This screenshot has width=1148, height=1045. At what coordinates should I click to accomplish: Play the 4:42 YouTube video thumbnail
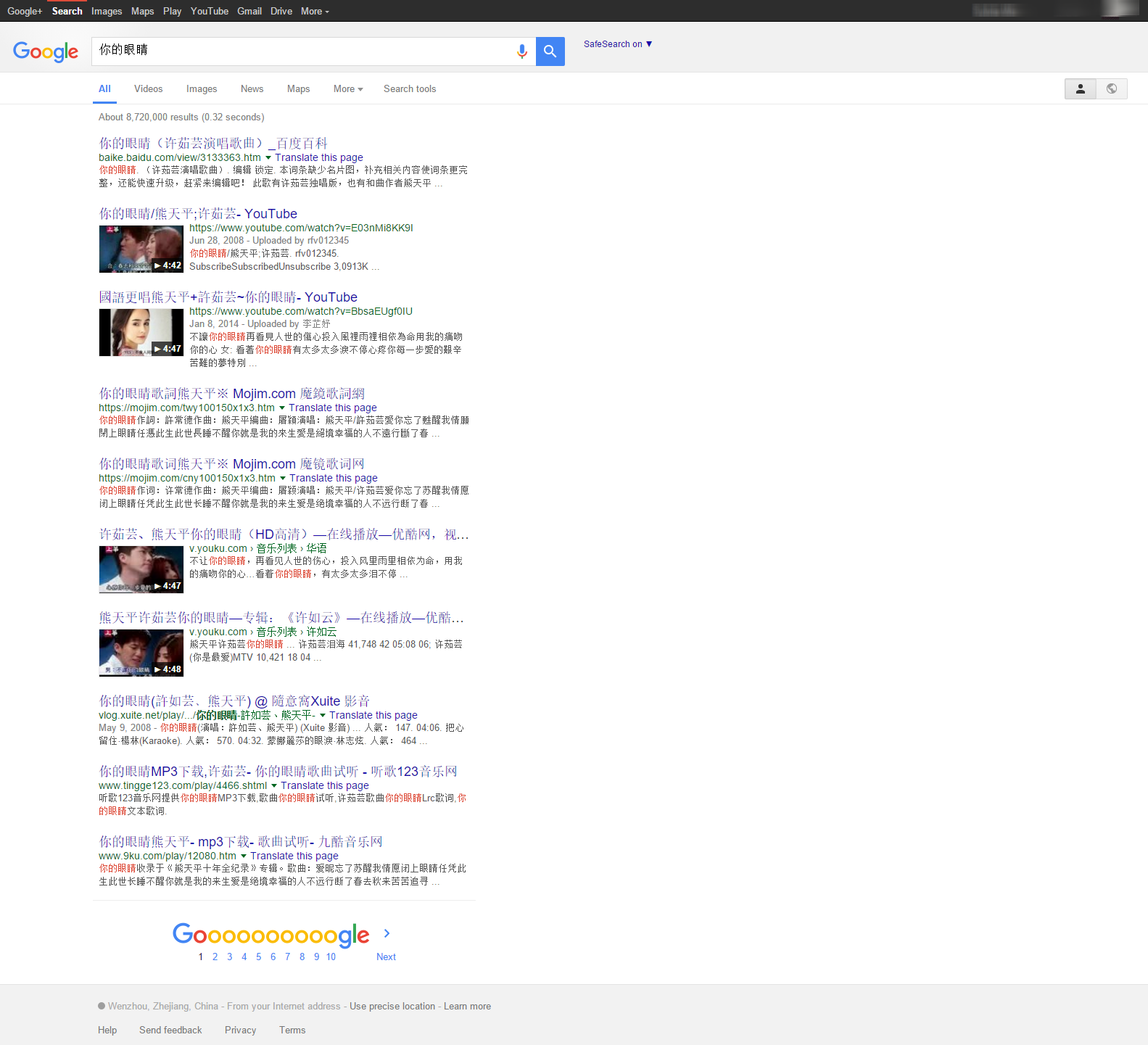pyautogui.click(x=141, y=249)
